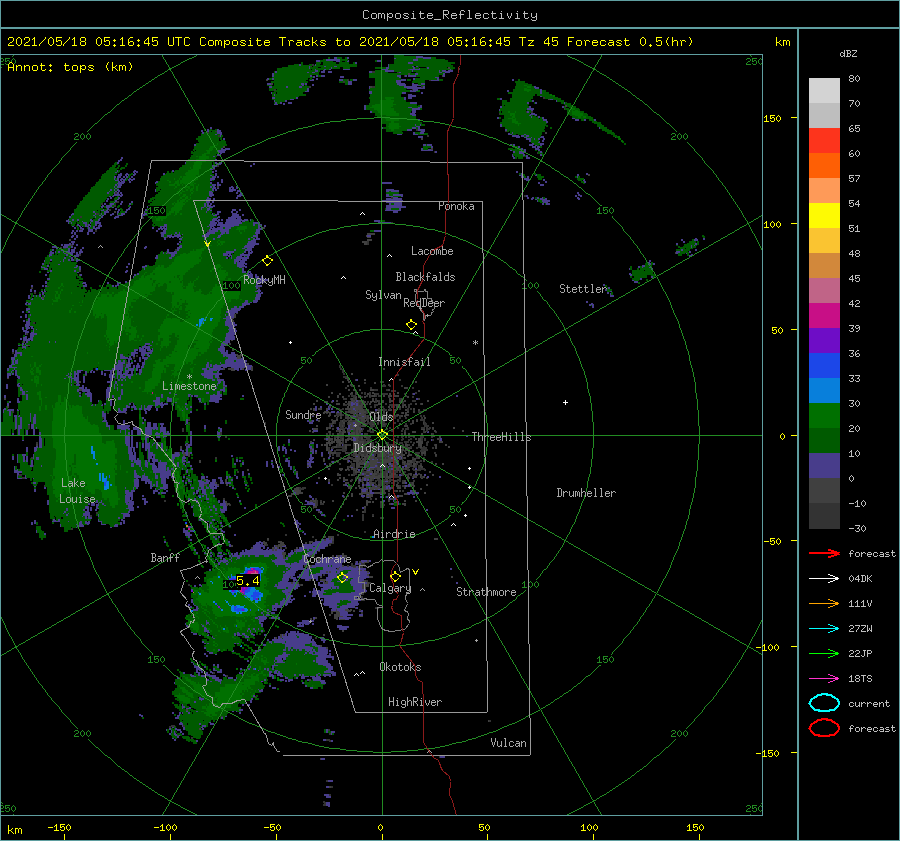Select the red forecast ellipse legend icon
The height and width of the screenshot is (841, 900).
(x=824, y=728)
